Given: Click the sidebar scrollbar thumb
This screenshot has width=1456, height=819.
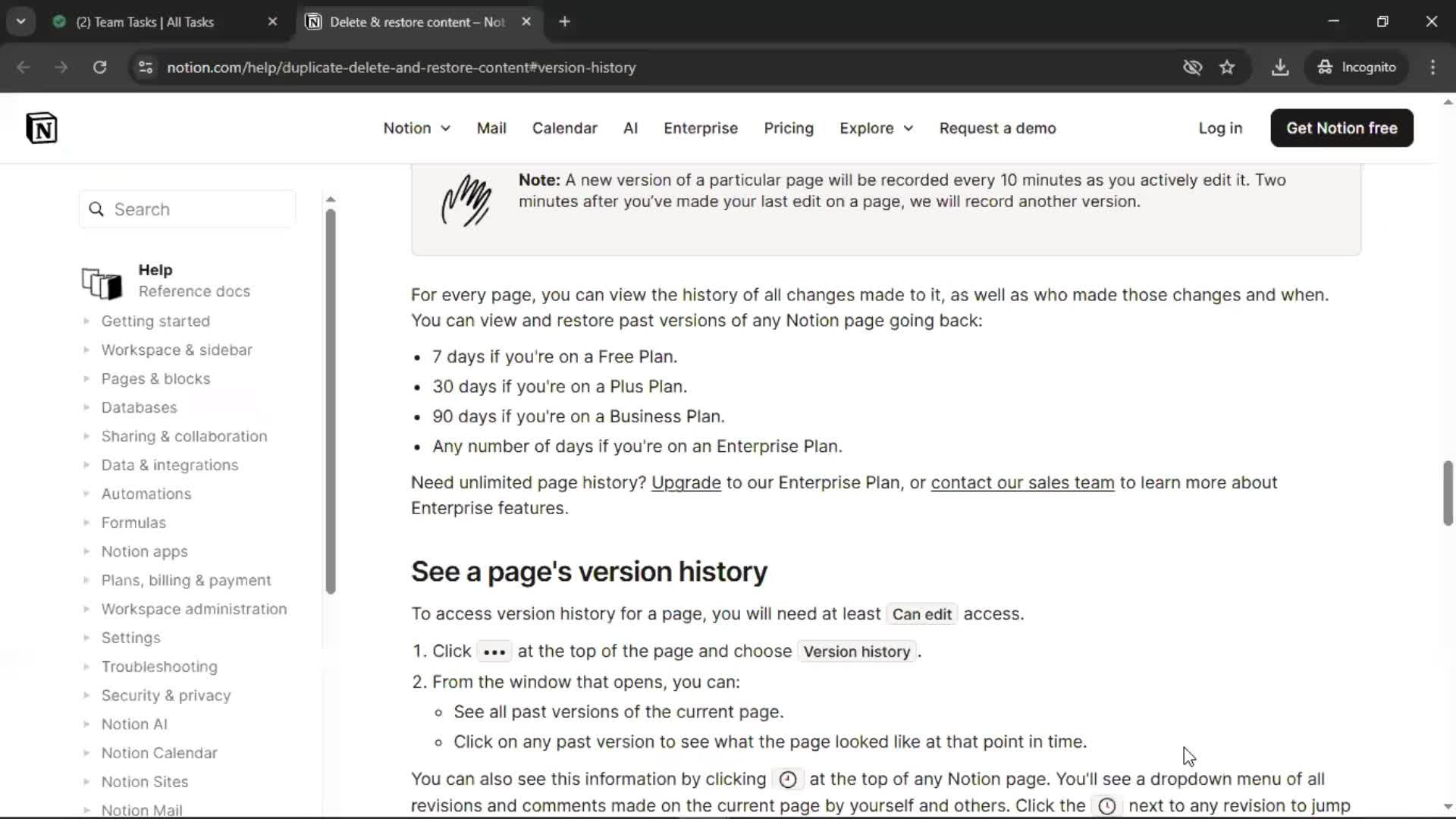Looking at the screenshot, I should pyautogui.click(x=331, y=401).
